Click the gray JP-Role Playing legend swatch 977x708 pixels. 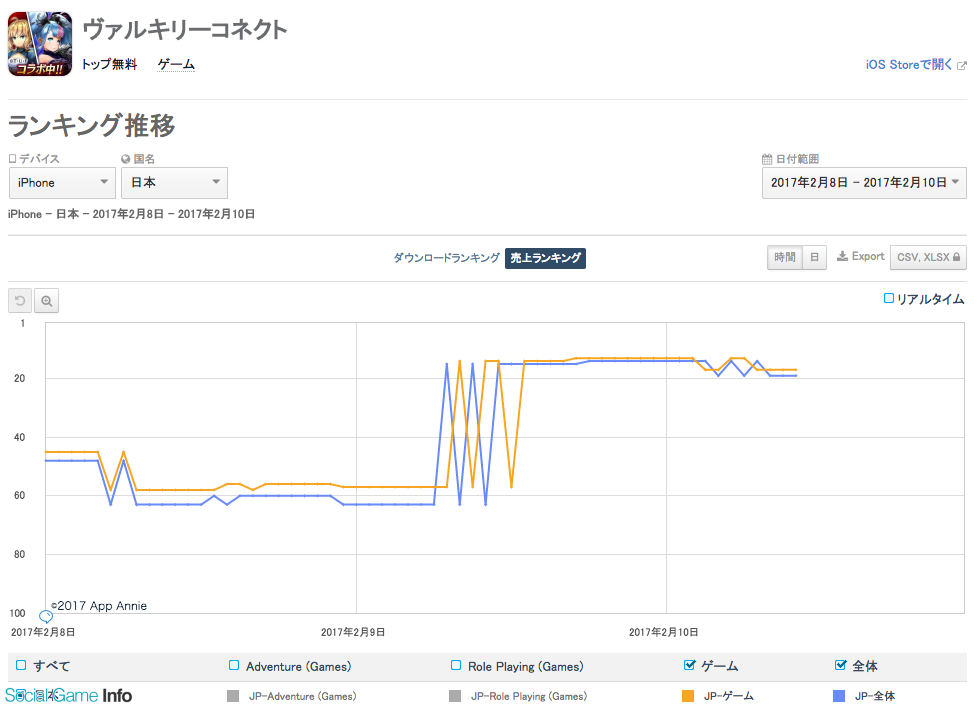click(x=455, y=696)
